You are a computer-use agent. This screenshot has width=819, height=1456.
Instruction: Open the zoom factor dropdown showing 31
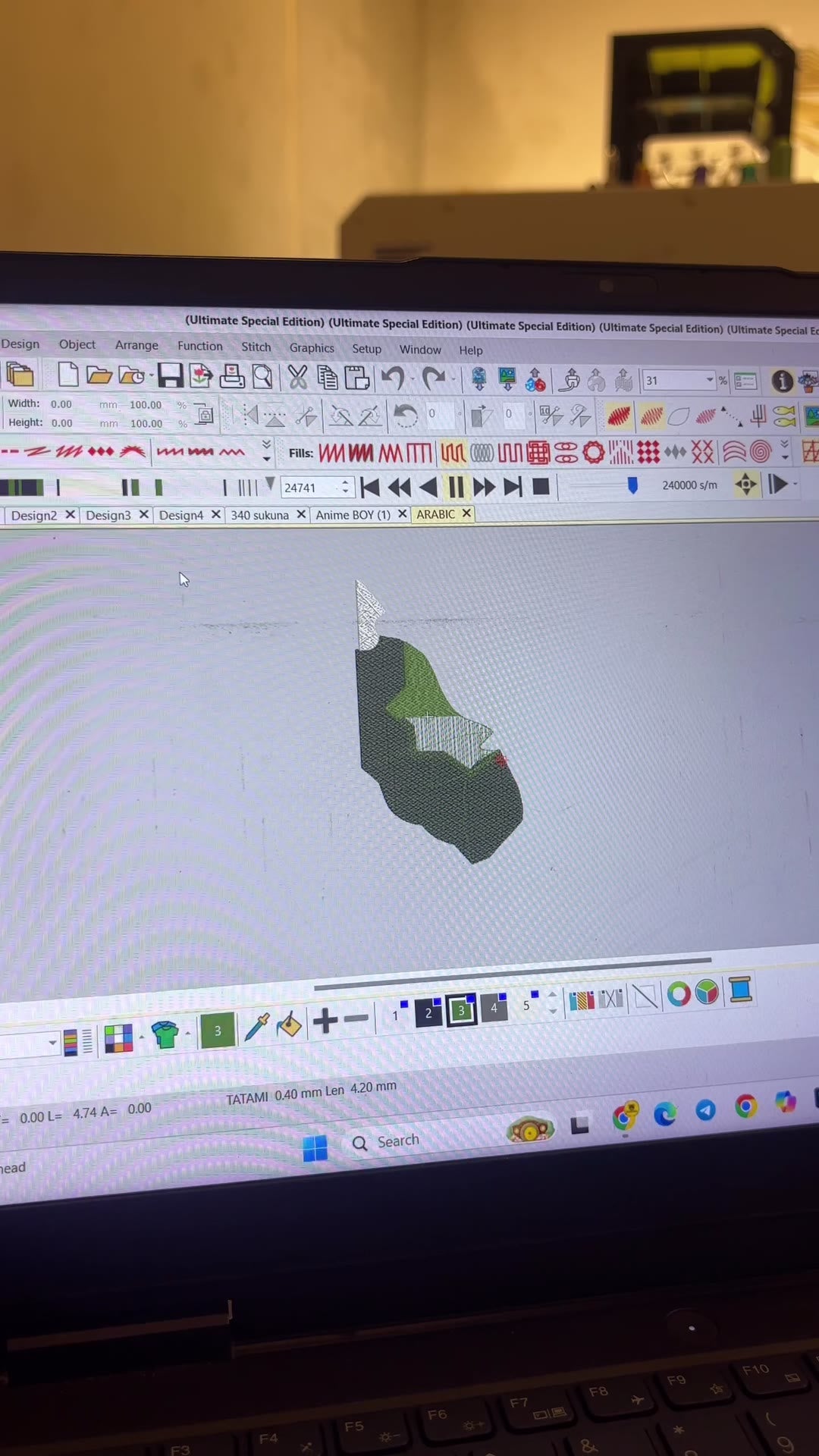tap(709, 380)
